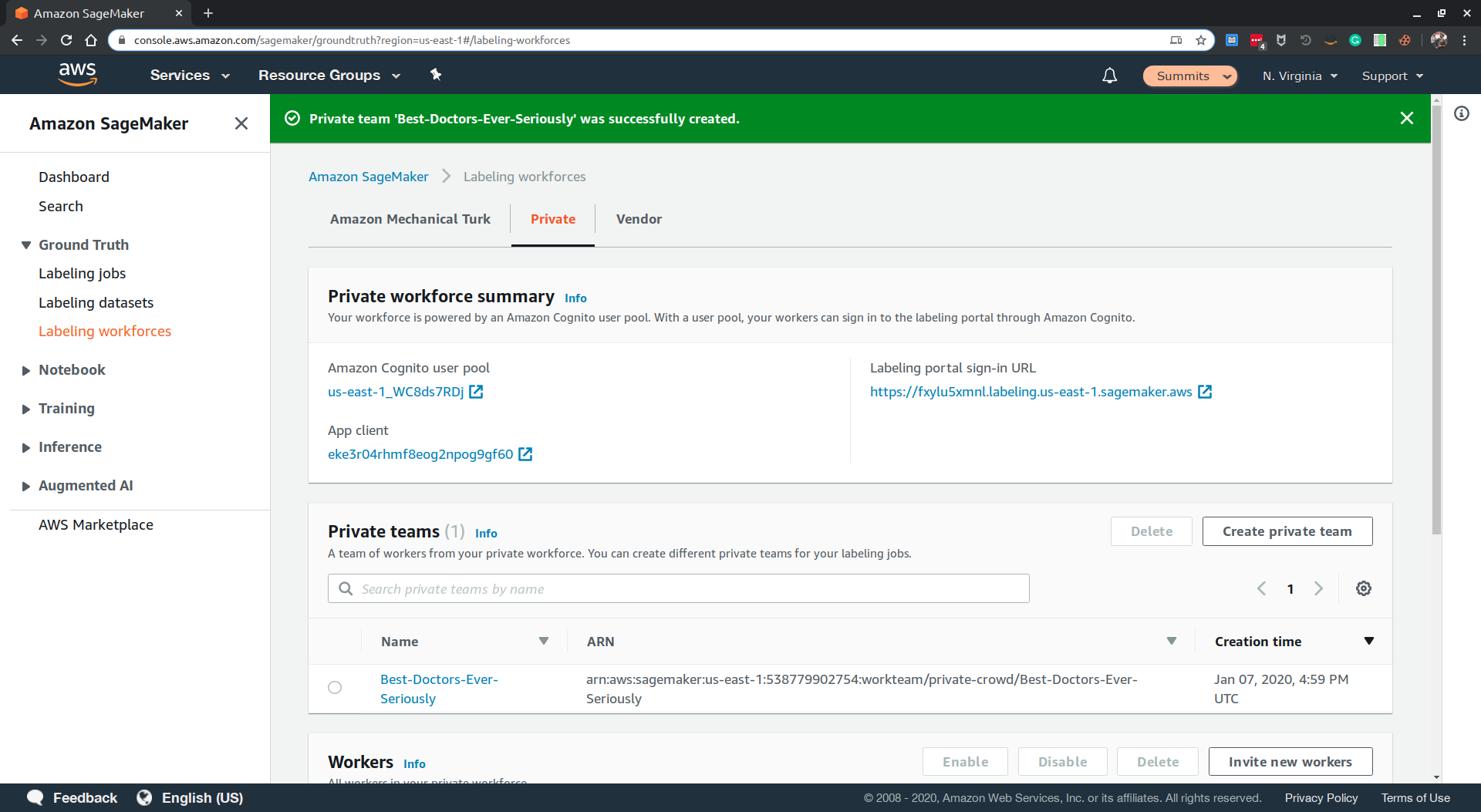Click the private teams table settings gear
The image size is (1481, 812).
pos(1364,588)
